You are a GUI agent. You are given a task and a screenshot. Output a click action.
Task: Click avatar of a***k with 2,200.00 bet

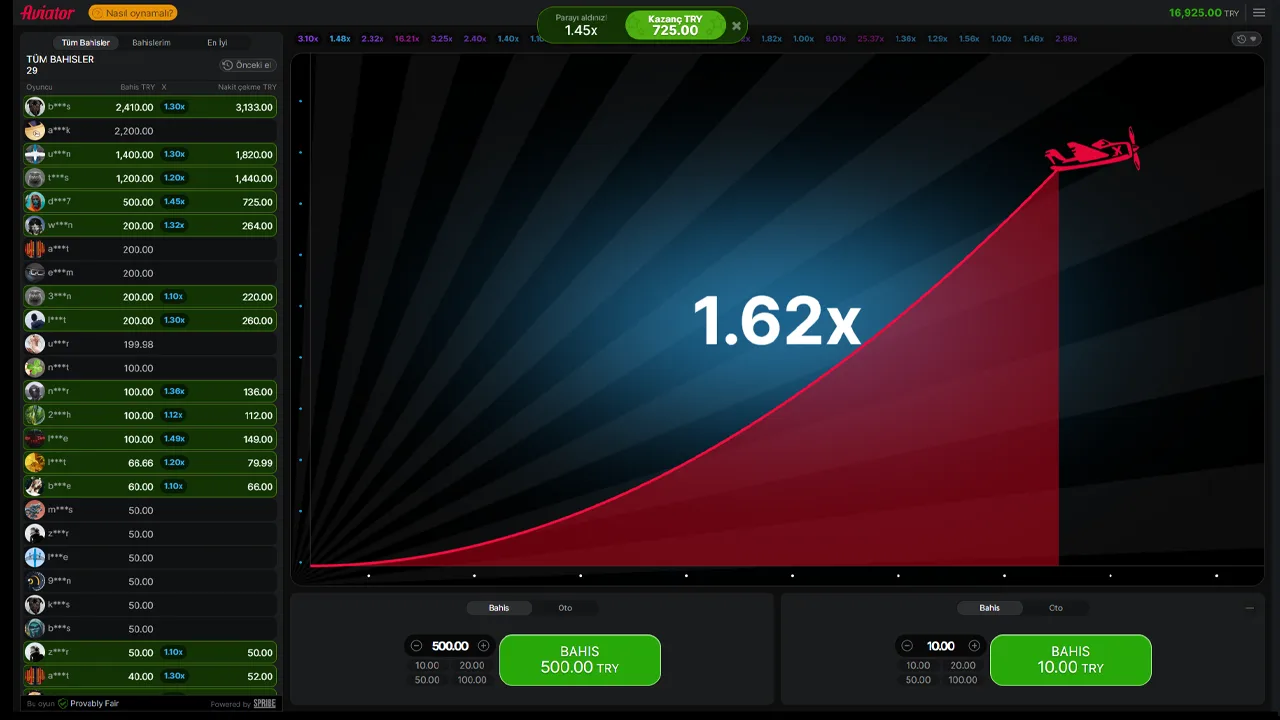(35, 131)
